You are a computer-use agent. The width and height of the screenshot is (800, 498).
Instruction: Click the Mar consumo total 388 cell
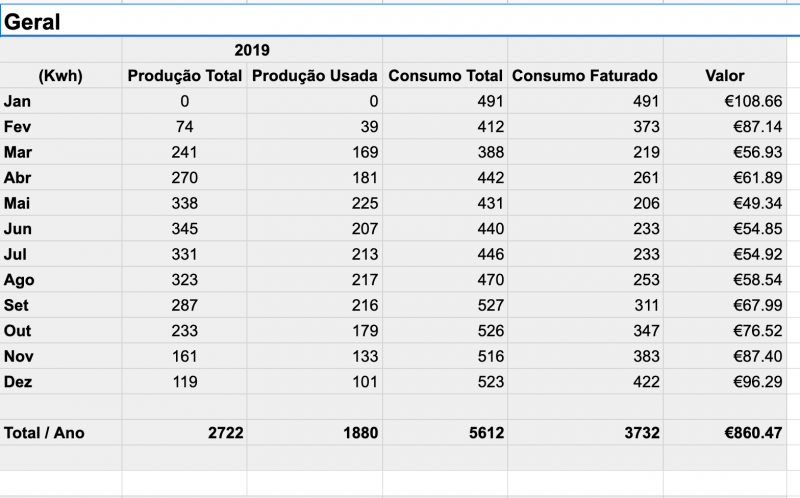[445, 152]
